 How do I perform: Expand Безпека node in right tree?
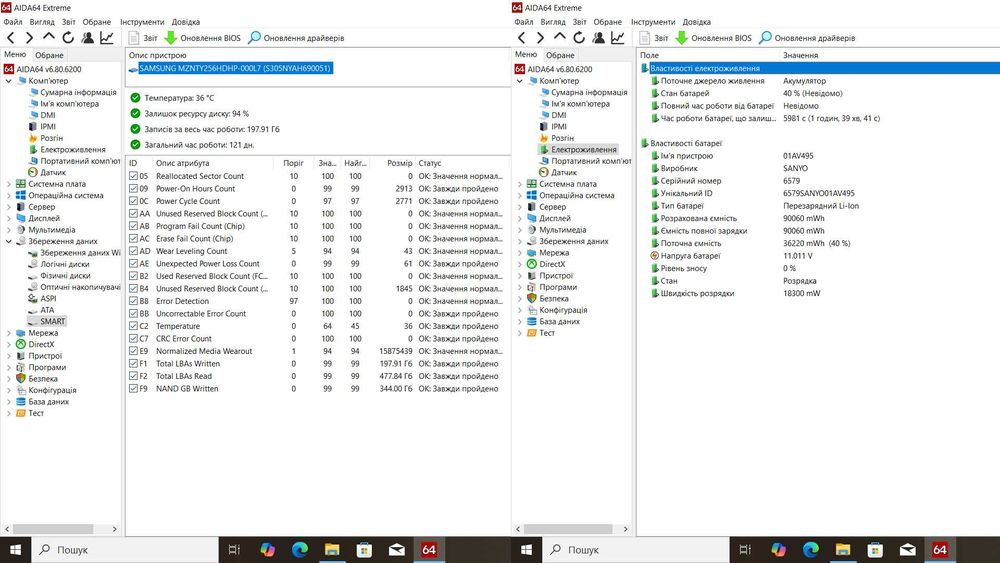520,298
